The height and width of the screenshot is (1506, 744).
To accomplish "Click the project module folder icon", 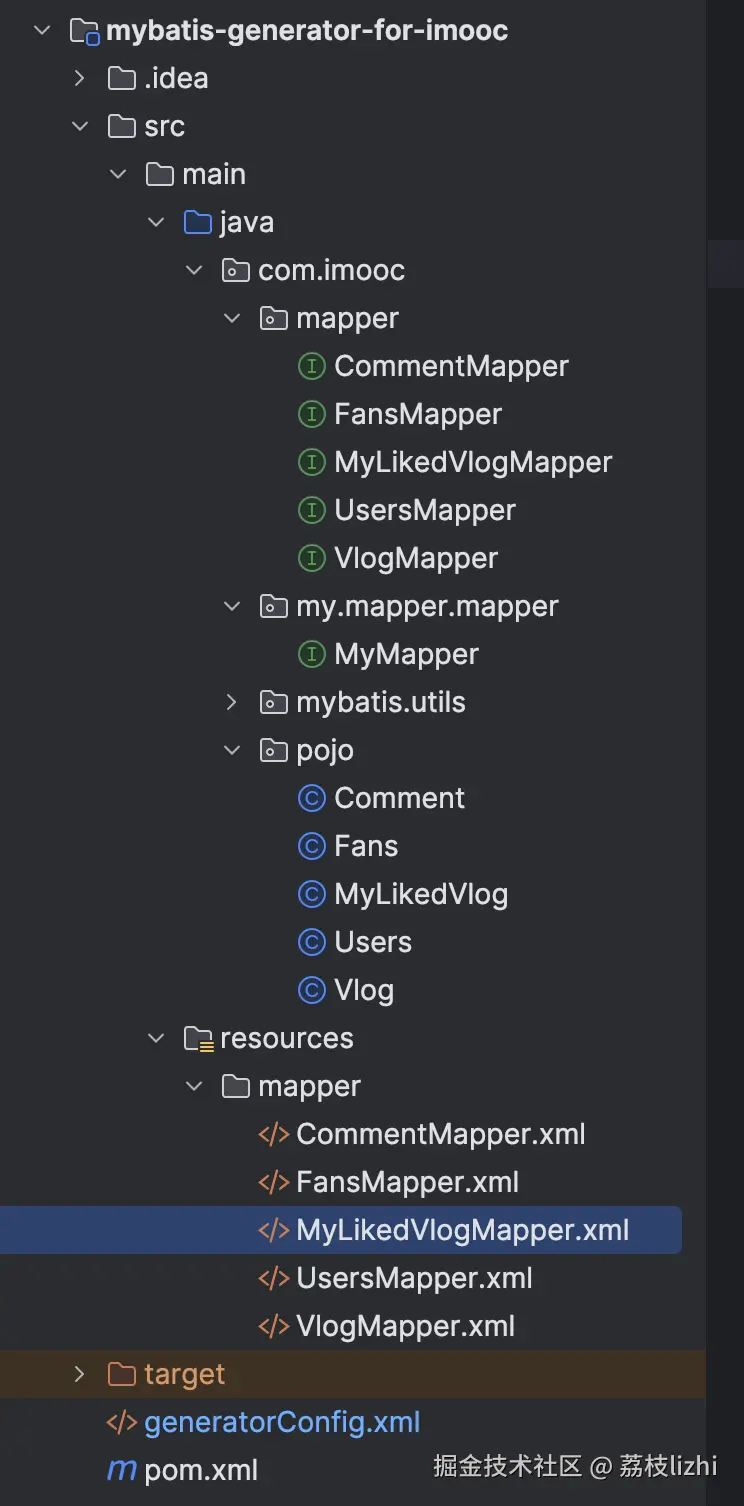I will [x=84, y=31].
